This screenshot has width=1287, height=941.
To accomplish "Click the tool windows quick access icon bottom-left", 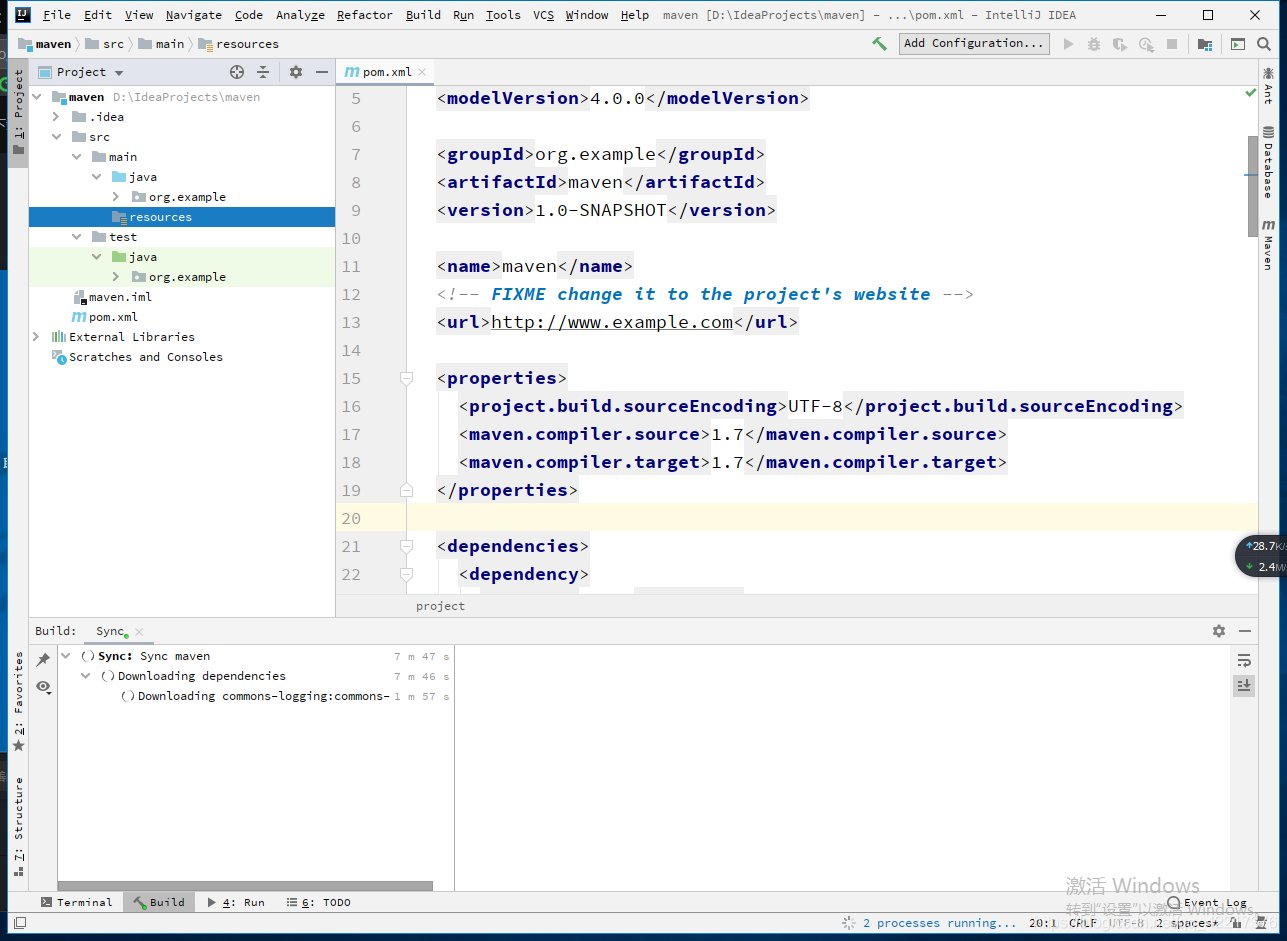I will (19, 922).
